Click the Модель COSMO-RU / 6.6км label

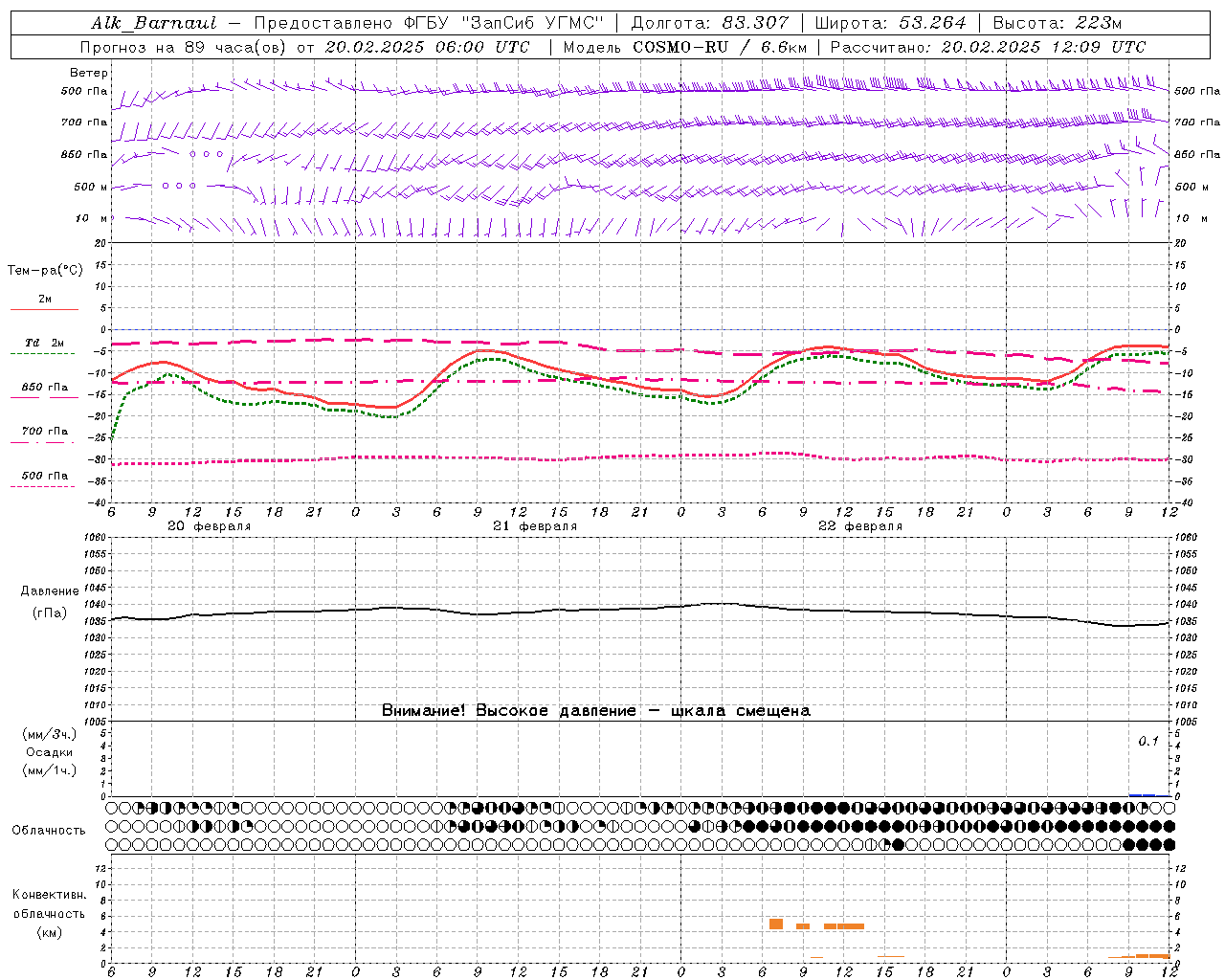coord(684,47)
